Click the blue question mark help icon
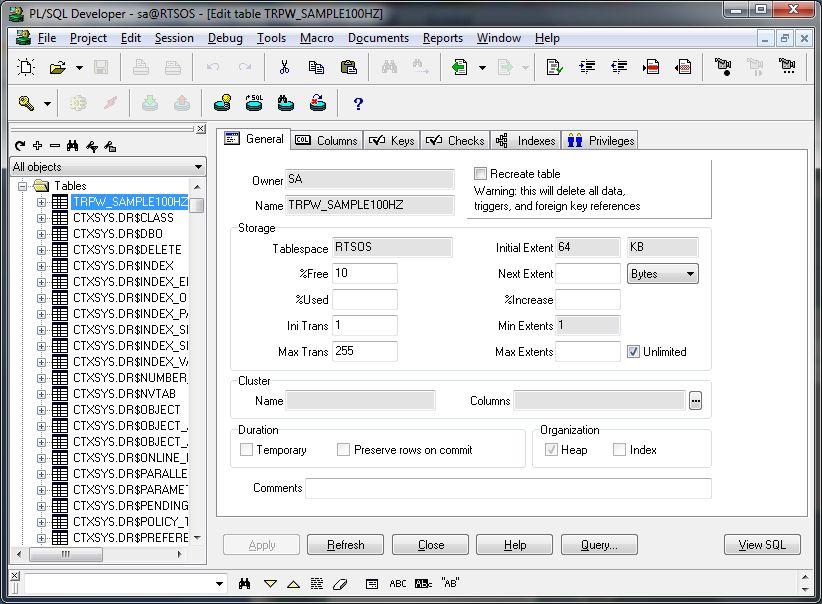 (358, 103)
